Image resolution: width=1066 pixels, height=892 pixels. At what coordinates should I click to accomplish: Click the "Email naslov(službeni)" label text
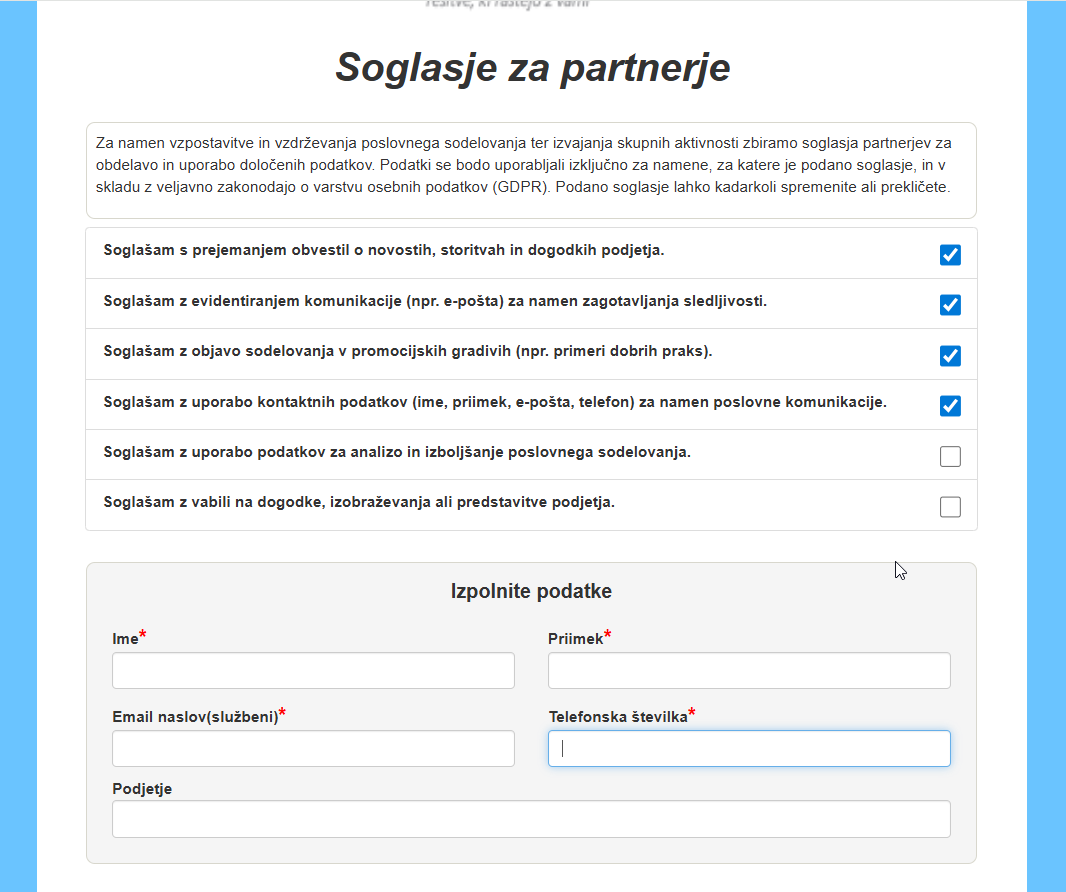point(195,717)
